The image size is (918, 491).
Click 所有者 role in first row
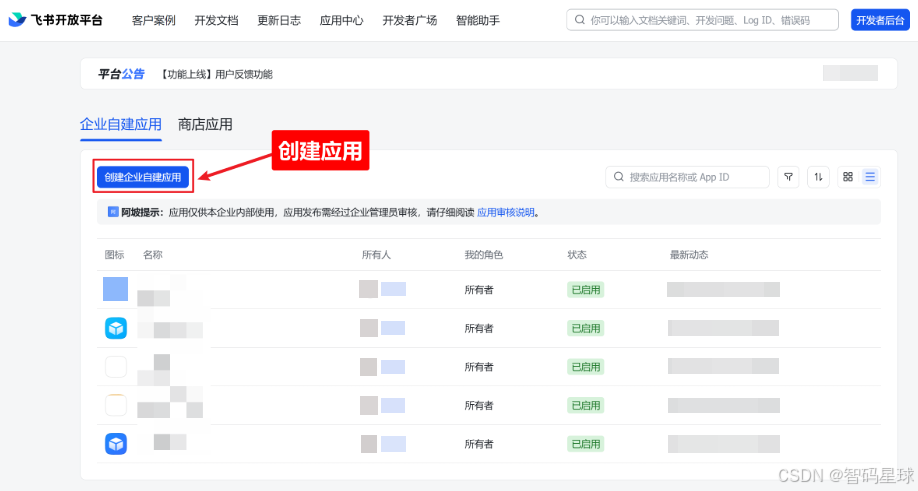[479, 290]
